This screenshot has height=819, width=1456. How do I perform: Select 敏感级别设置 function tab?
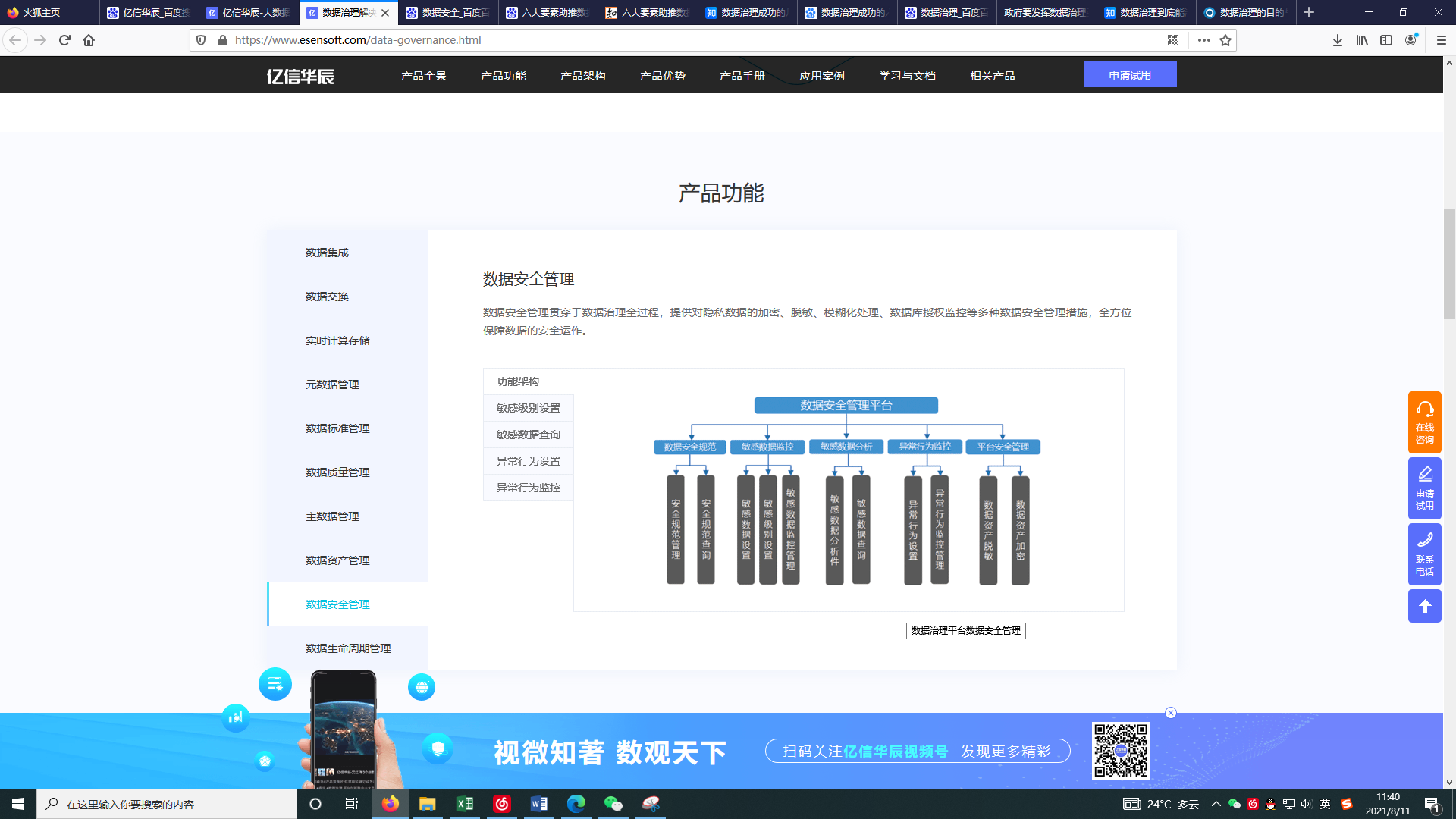[529, 408]
